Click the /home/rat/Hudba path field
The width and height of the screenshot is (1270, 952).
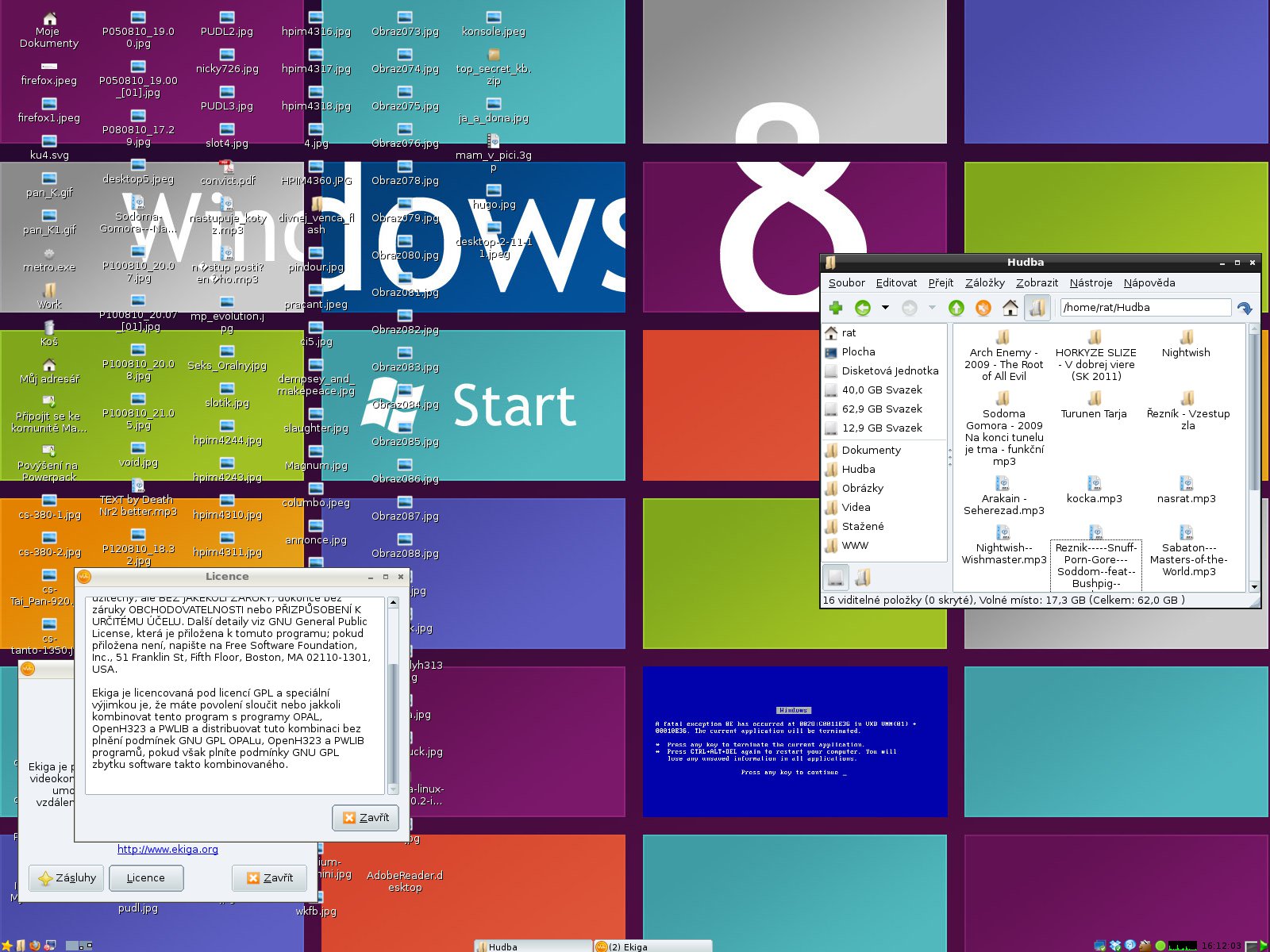1145,308
